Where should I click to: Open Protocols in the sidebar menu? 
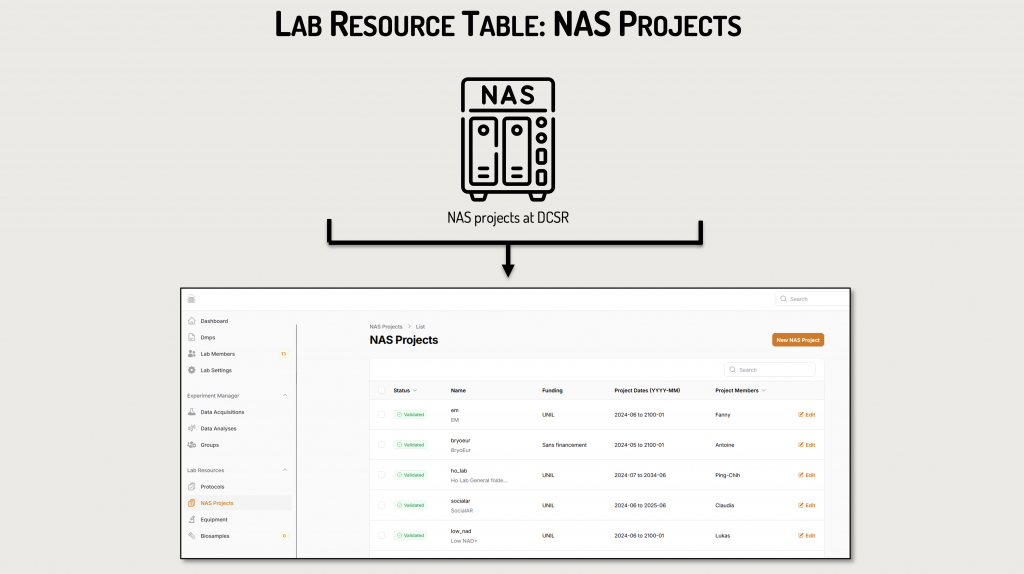point(212,487)
